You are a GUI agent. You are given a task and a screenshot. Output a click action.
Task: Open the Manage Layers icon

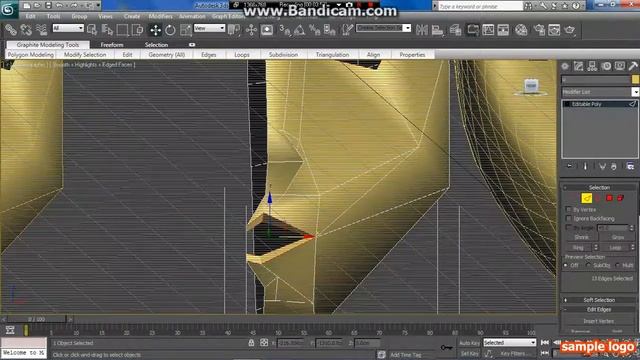(x=455, y=30)
